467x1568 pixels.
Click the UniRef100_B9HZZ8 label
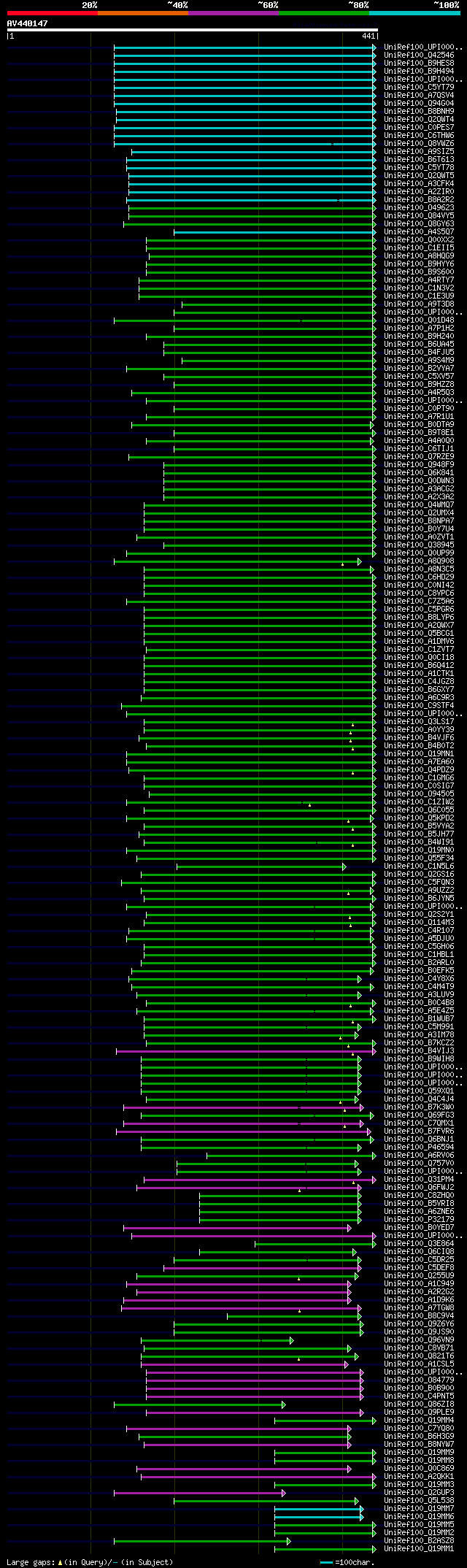point(419,384)
